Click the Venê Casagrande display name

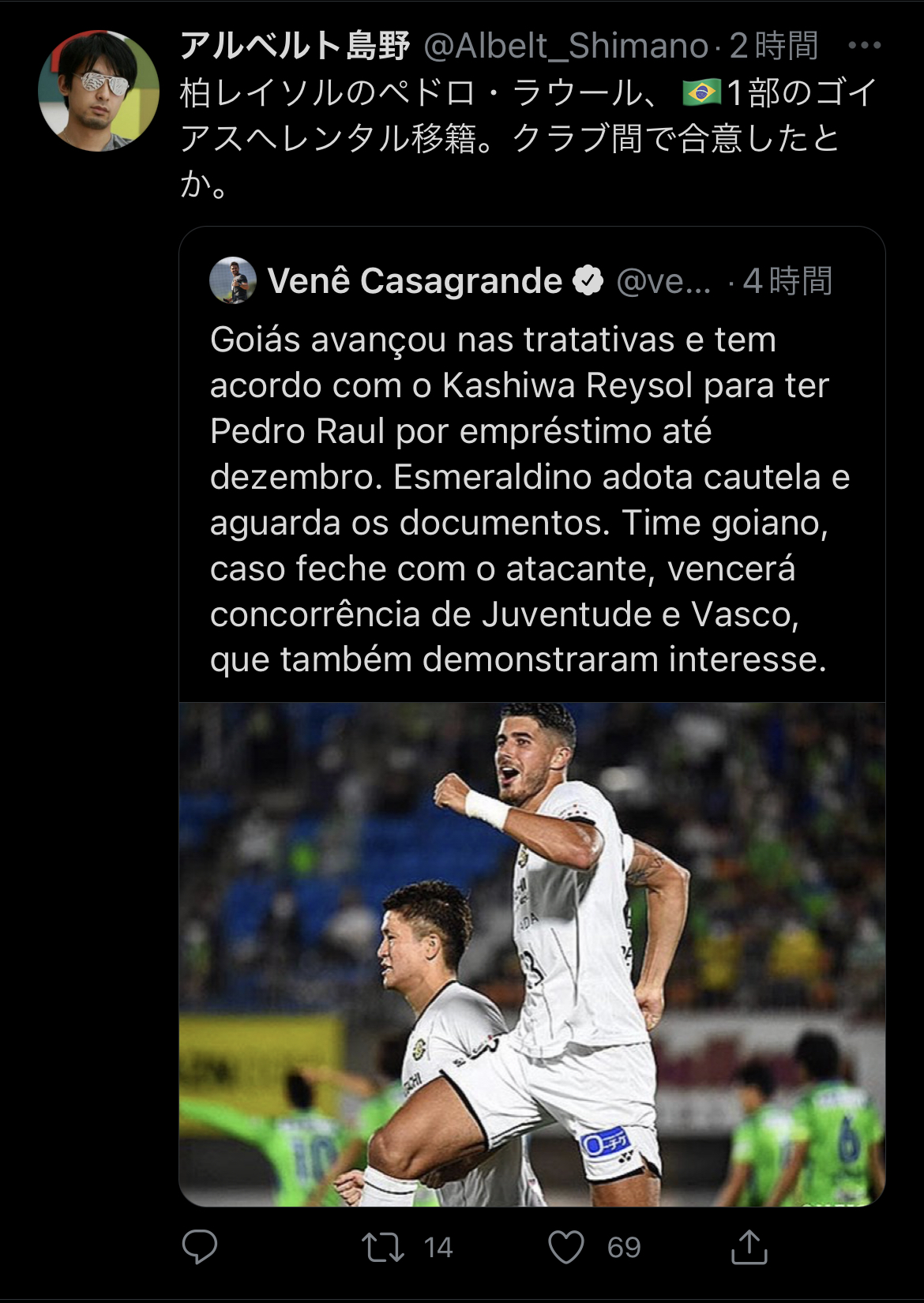[x=415, y=280]
